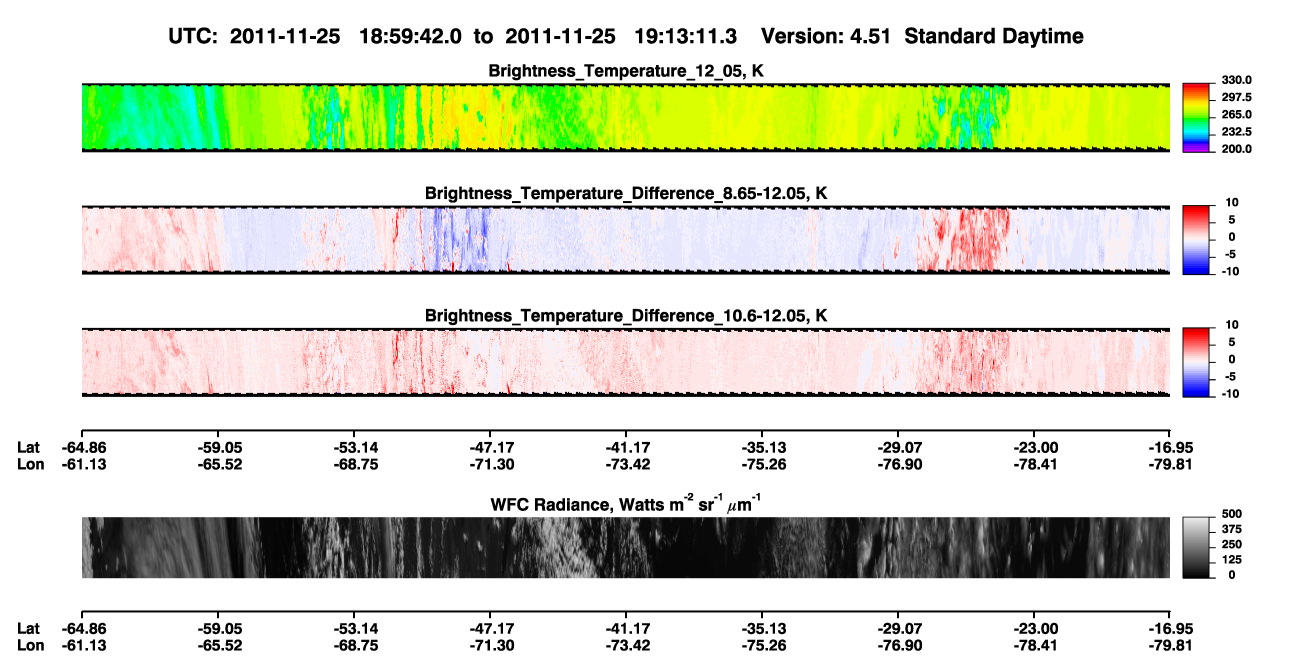This screenshot has height=667, width=1300.
Task: Click the 125 tick on the radiance colorbar
Action: click(1231, 560)
